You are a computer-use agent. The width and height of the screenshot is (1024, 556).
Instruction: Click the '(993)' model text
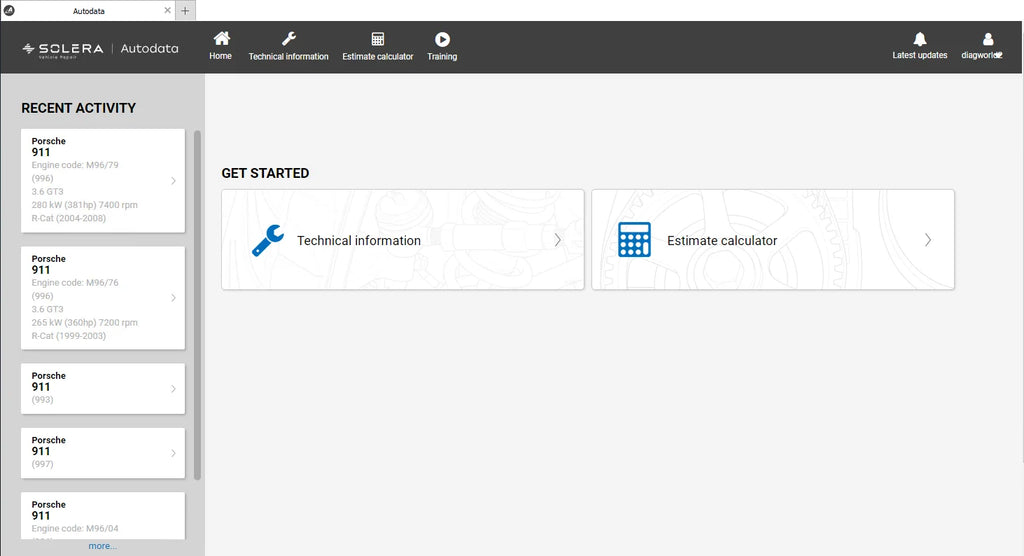(42, 400)
